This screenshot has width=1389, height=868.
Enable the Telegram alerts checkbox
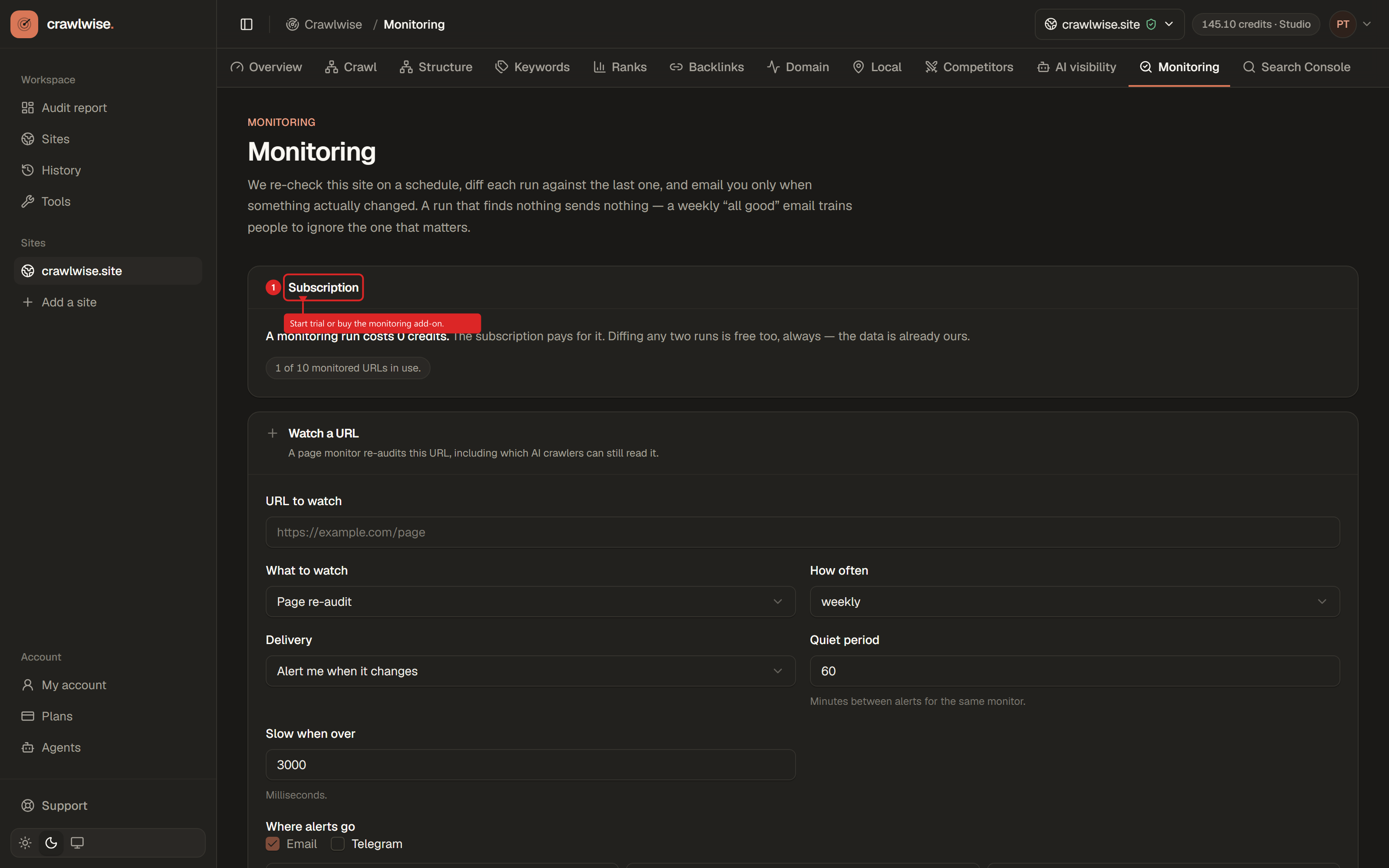(x=338, y=844)
